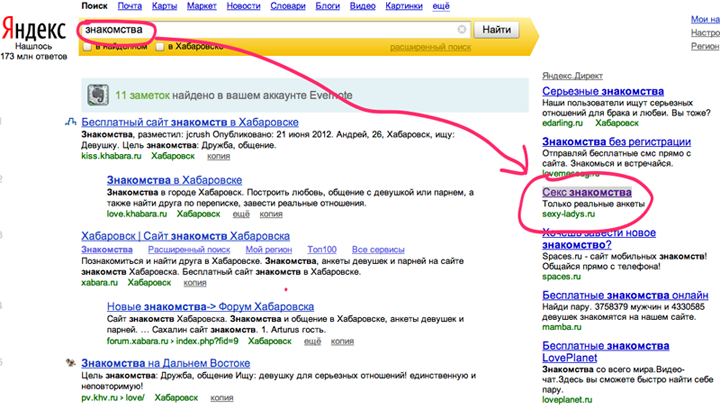Click favicon next to Знакомства на Дальнем Востоке

[70, 363]
